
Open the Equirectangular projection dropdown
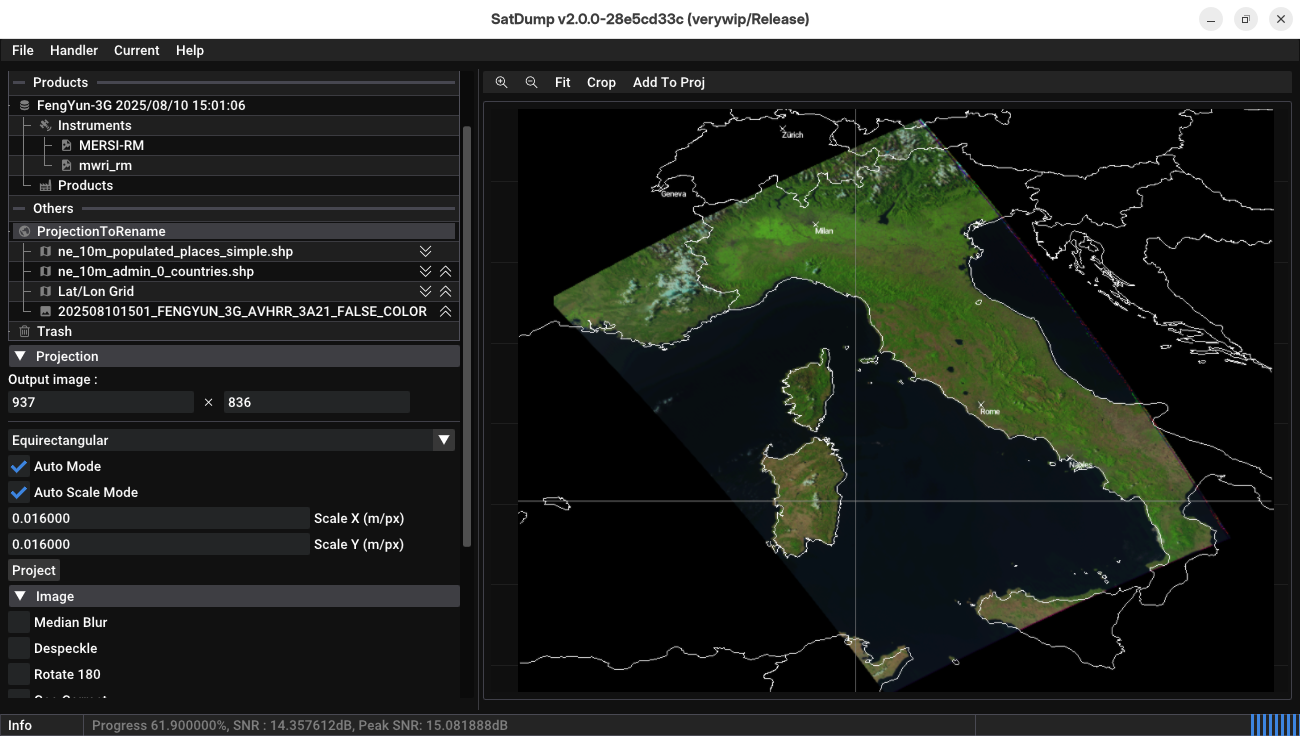(x=443, y=440)
